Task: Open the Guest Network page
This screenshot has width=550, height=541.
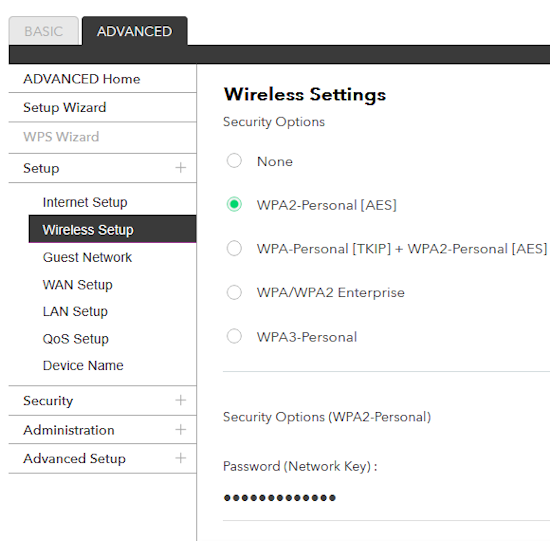Action: [87, 257]
